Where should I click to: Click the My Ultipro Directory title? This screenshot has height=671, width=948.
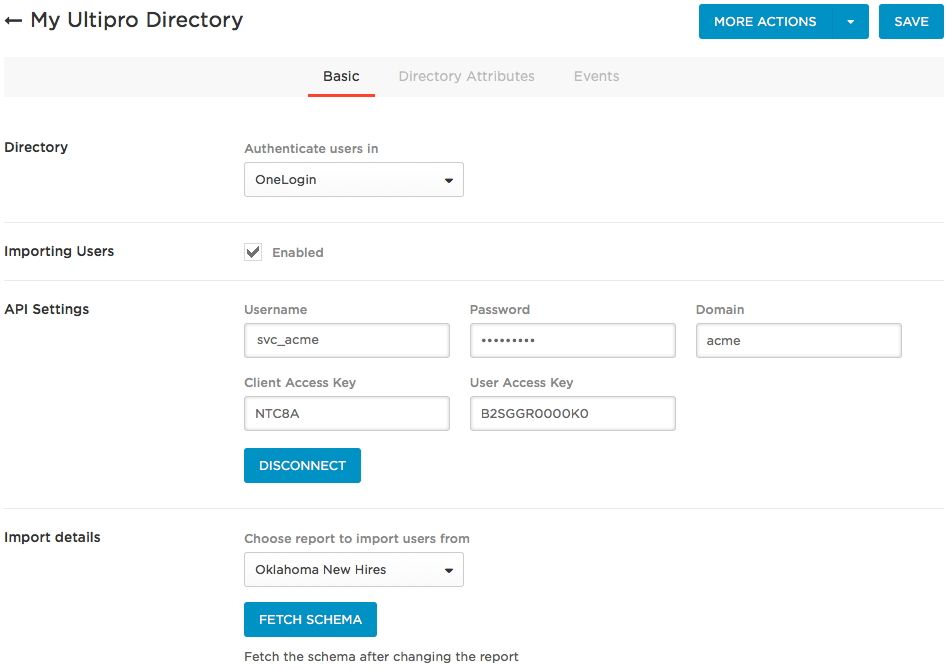click(137, 21)
